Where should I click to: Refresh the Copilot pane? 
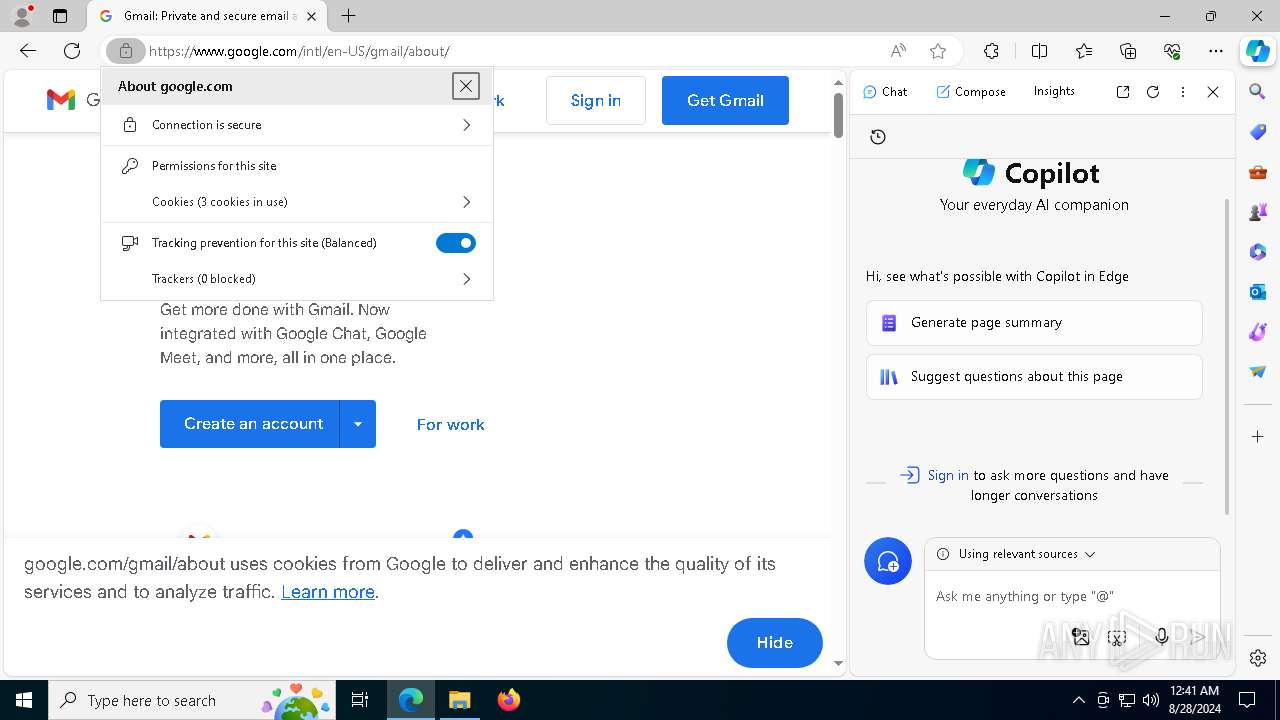coord(1153,92)
